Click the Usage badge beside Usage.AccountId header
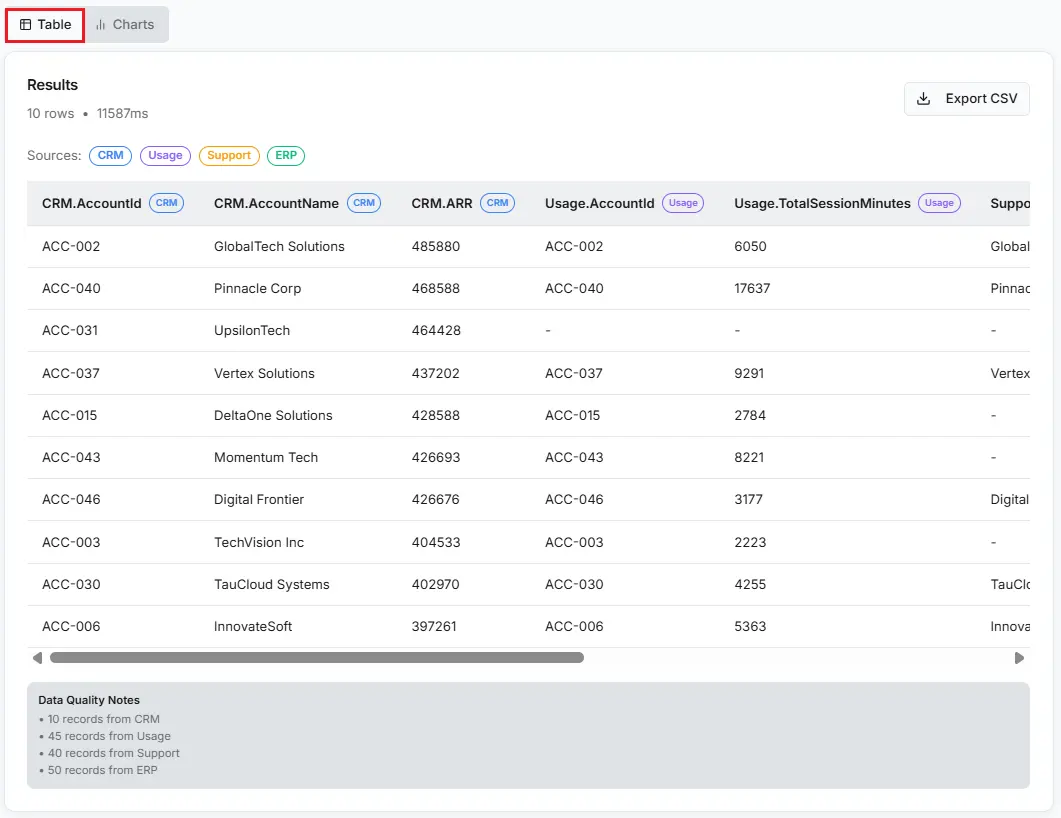1061x818 pixels. pyautogui.click(x=683, y=203)
